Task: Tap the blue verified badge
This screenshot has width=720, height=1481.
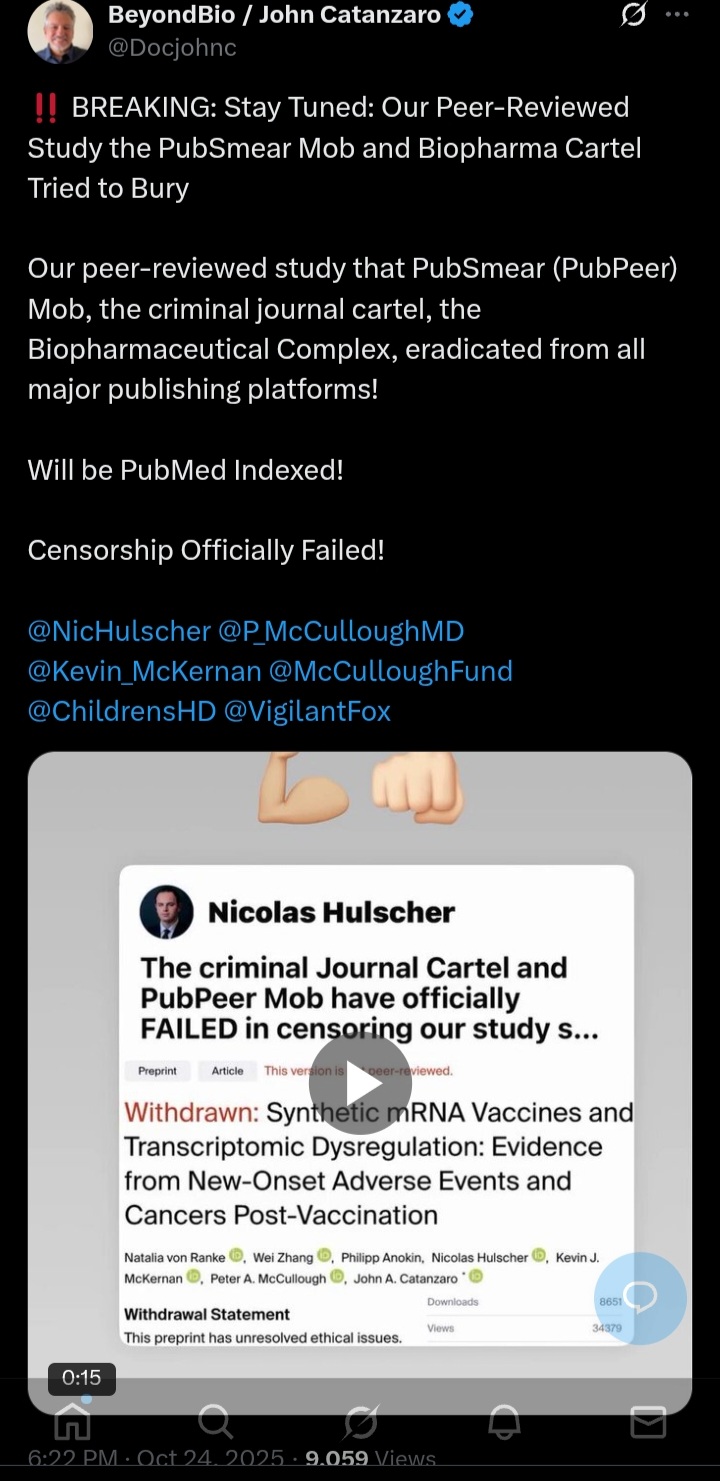Action: click(x=461, y=15)
